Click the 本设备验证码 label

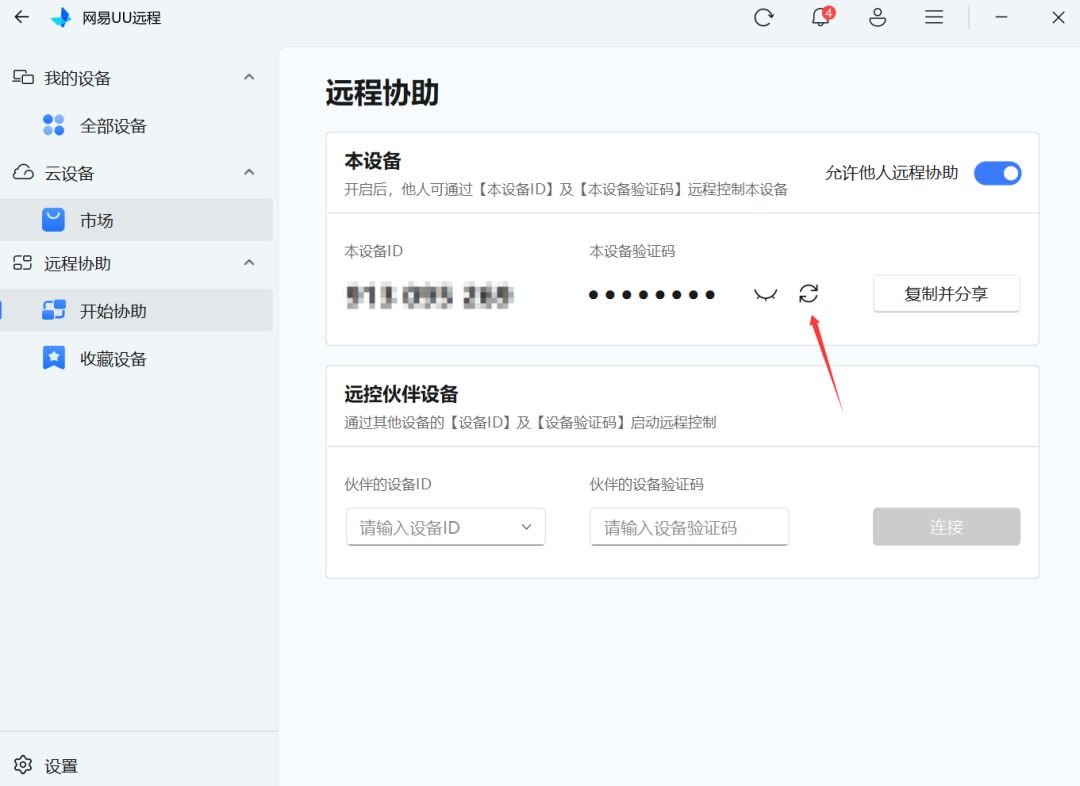(x=632, y=251)
